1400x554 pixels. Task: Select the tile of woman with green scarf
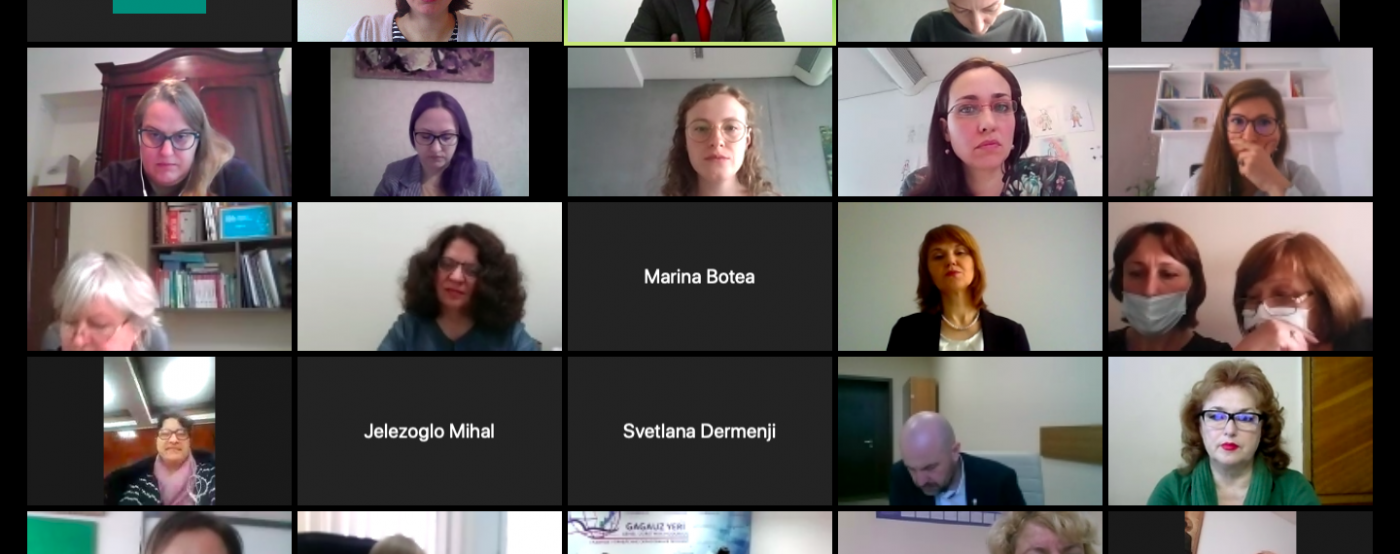tap(1240, 431)
